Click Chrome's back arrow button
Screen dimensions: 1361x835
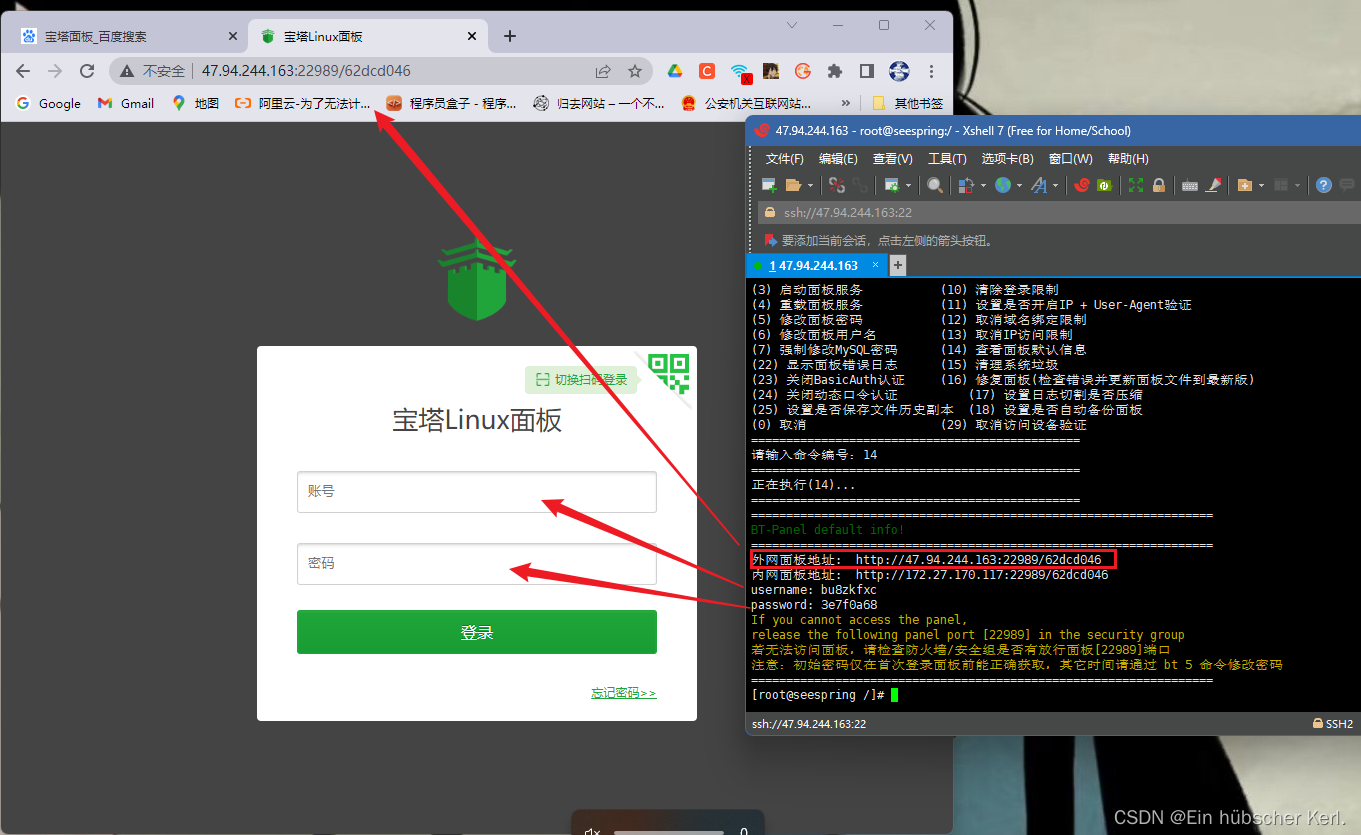point(23,71)
